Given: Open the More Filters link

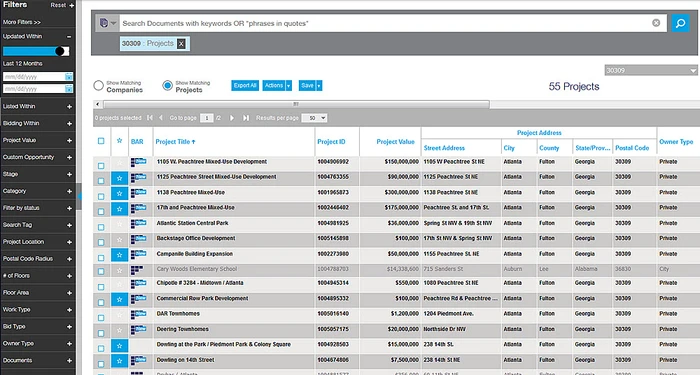Looking at the screenshot, I should 21,22.
